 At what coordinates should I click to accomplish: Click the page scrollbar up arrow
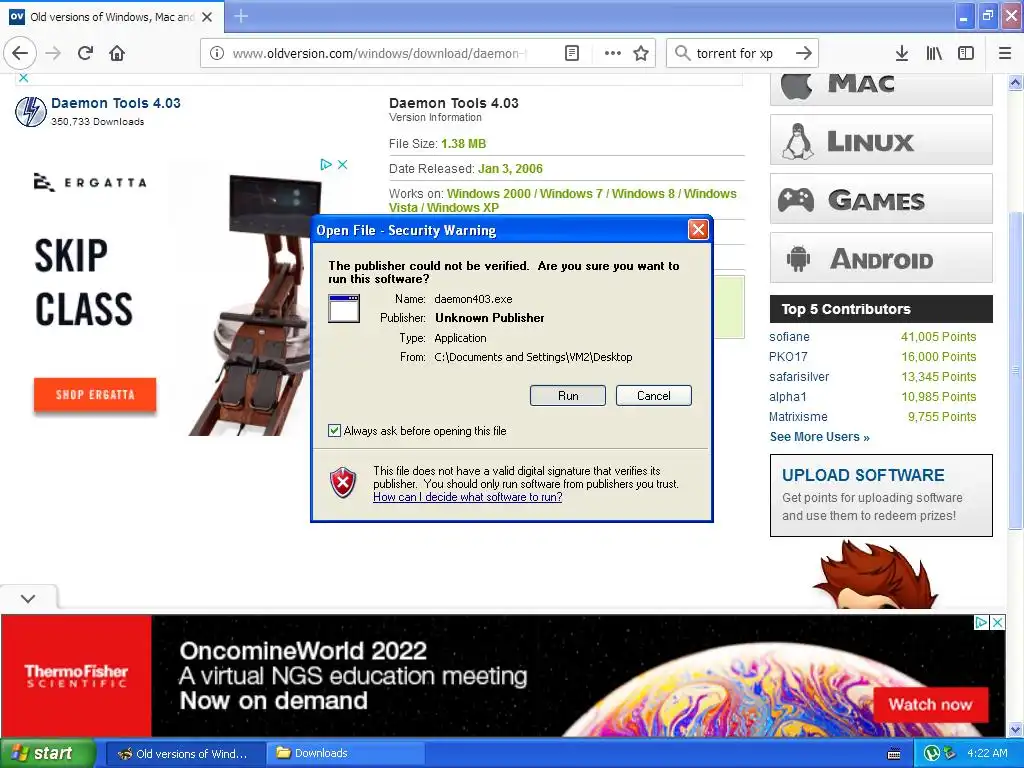[1016, 82]
